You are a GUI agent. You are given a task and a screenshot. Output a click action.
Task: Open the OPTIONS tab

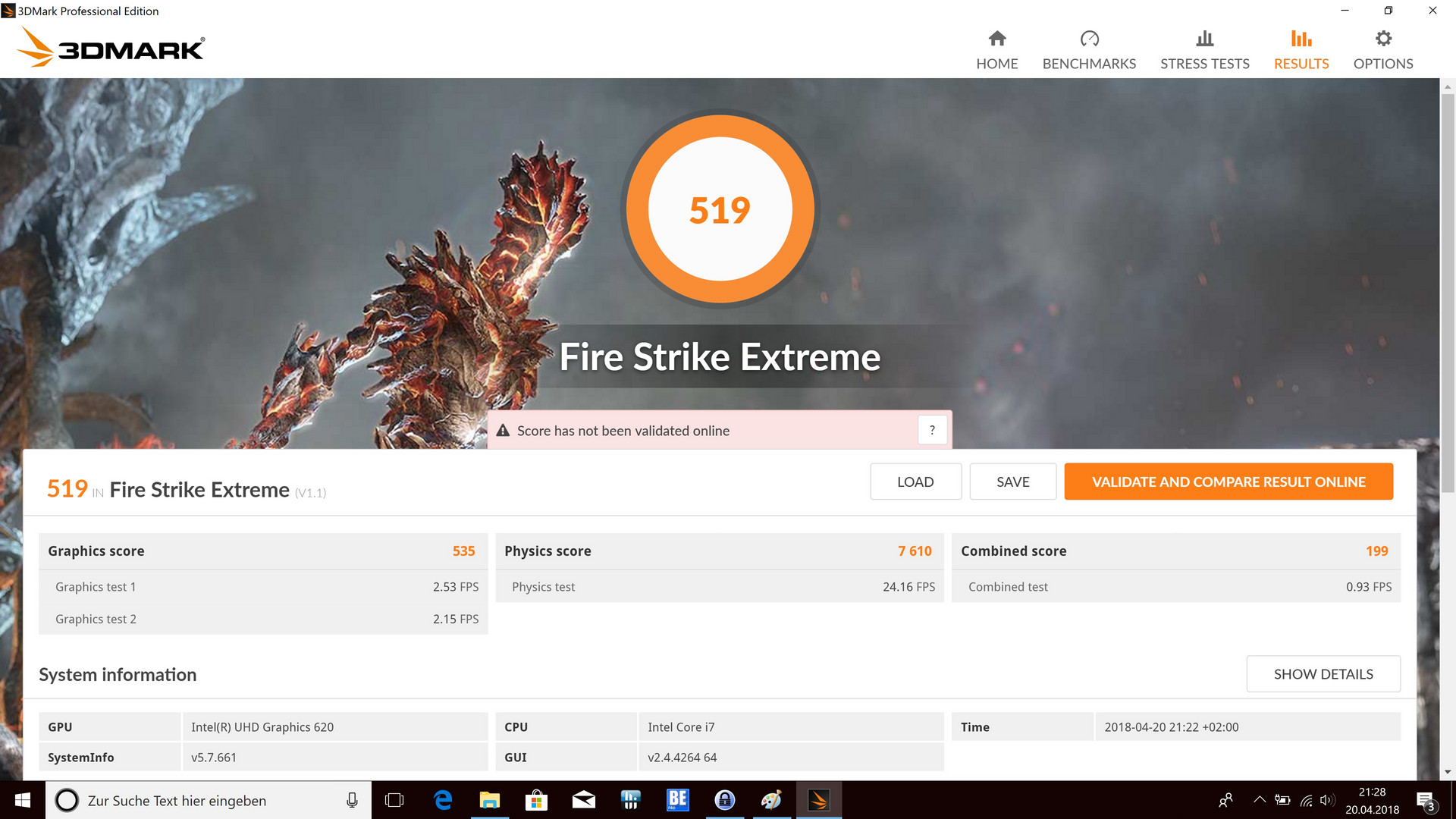click(x=1383, y=50)
